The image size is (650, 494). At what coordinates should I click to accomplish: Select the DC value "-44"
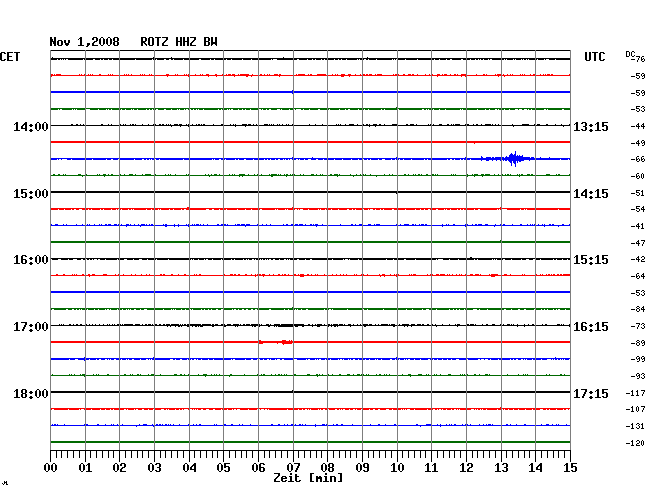point(638,126)
